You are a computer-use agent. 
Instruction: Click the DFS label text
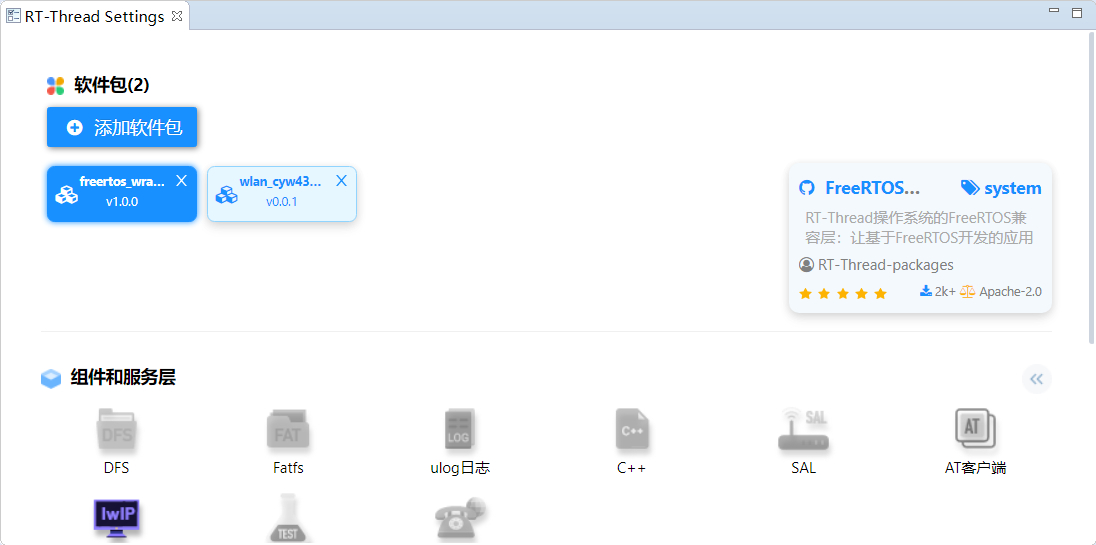(116, 468)
